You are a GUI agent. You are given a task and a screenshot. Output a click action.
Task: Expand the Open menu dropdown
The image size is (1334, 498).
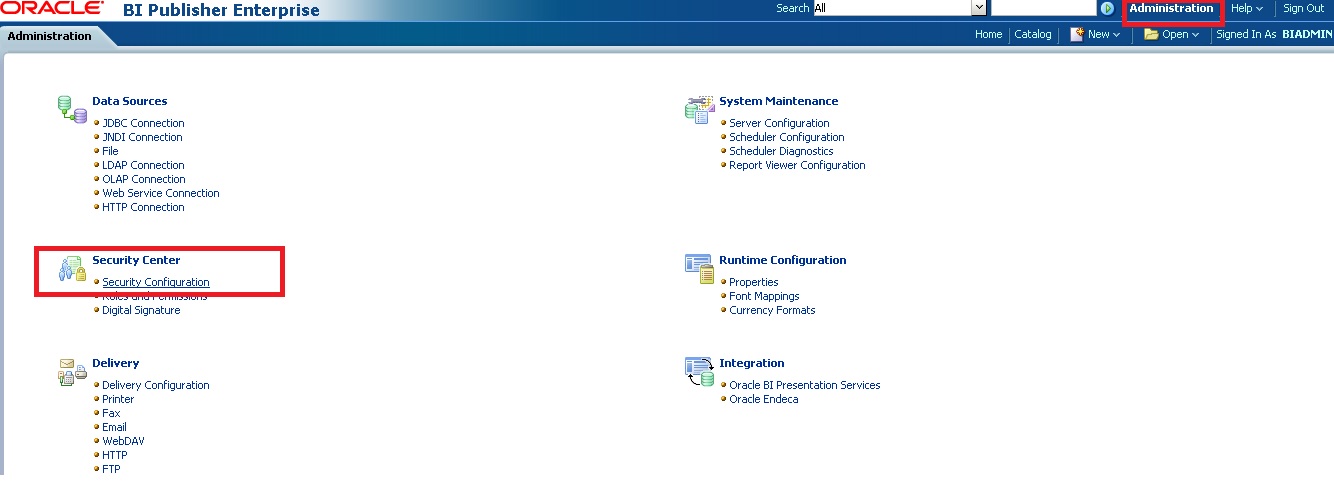pos(1181,35)
